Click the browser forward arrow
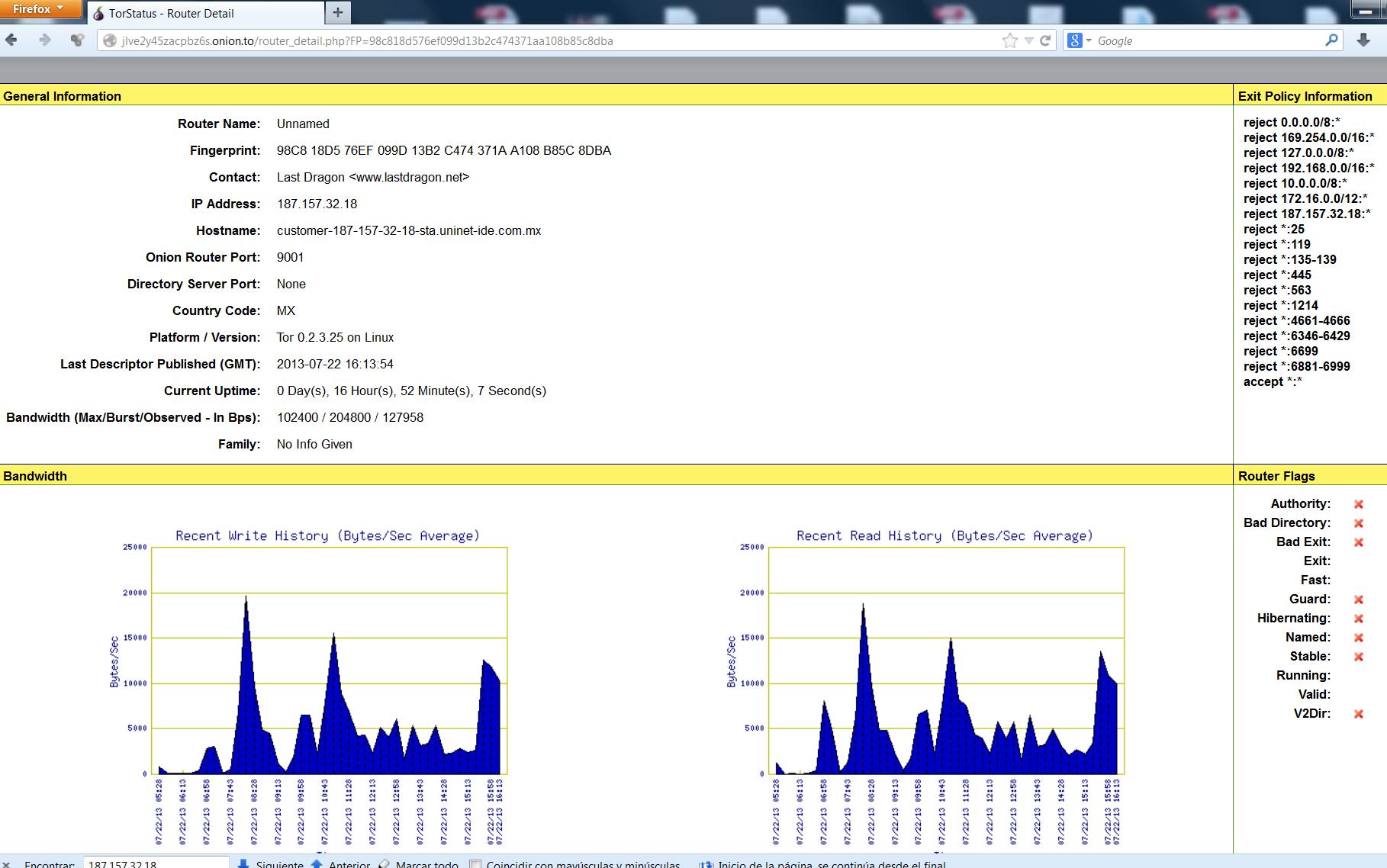Image resolution: width=1387 pixels, height=868 pixels. pyautogui.click(x=44, y=40)
